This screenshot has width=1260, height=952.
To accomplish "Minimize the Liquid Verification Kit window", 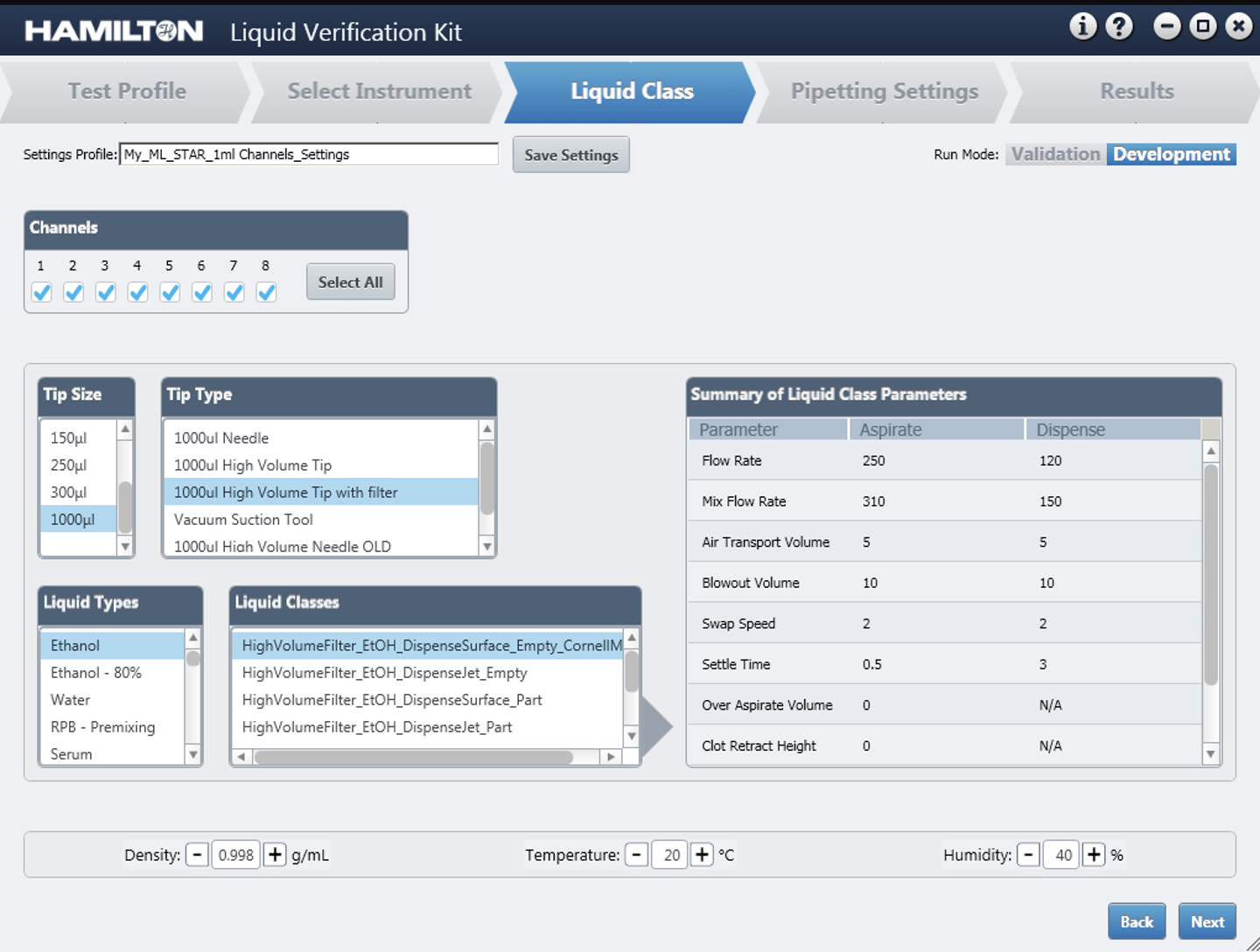I will click(x=1166, y=26).
